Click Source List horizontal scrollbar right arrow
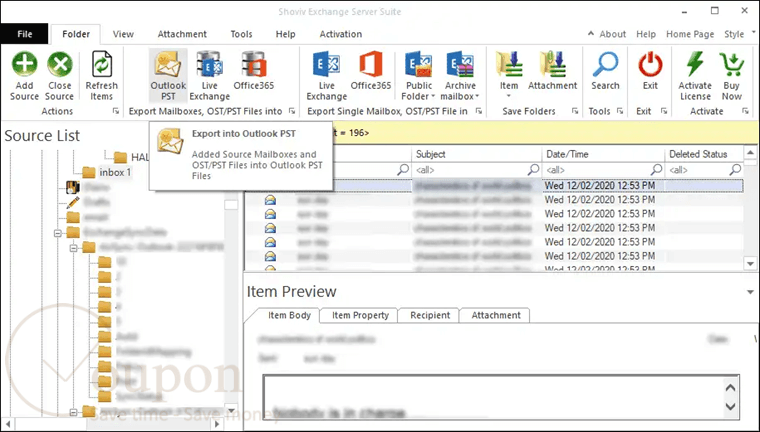This screenshot has height=432, width=760. pos(217,424)
